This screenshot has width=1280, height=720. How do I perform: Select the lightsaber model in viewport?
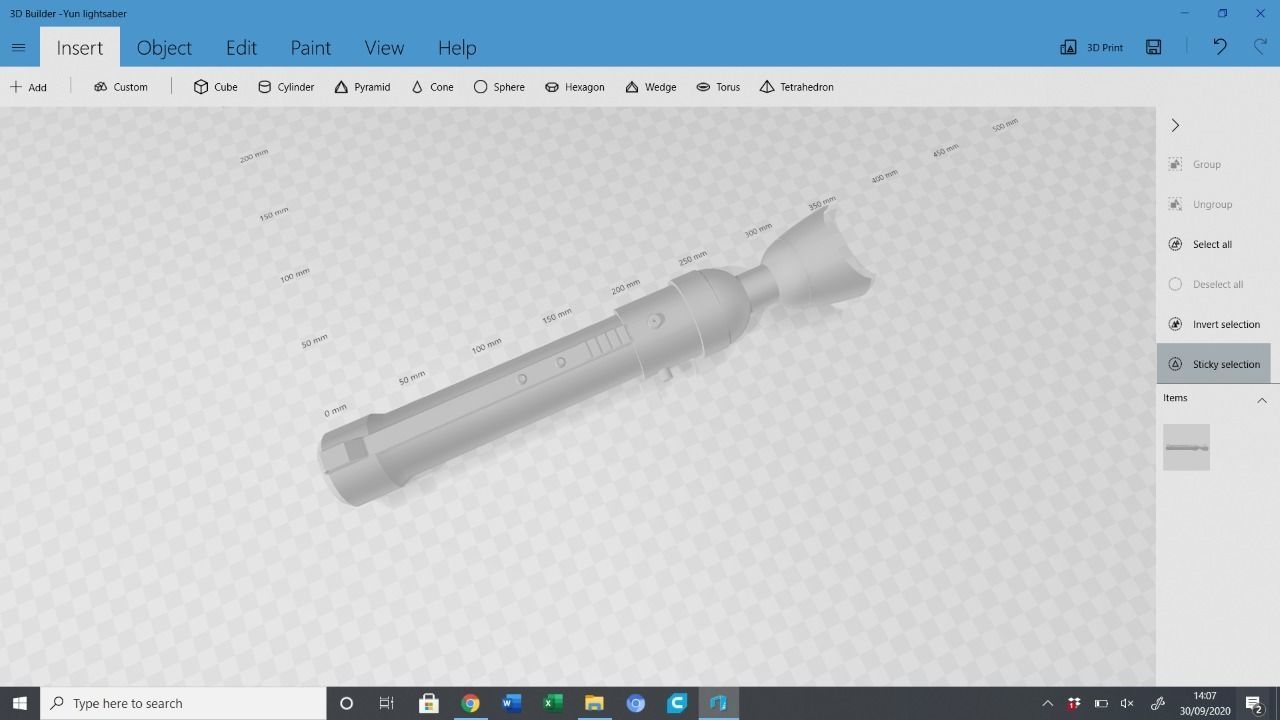596,354
